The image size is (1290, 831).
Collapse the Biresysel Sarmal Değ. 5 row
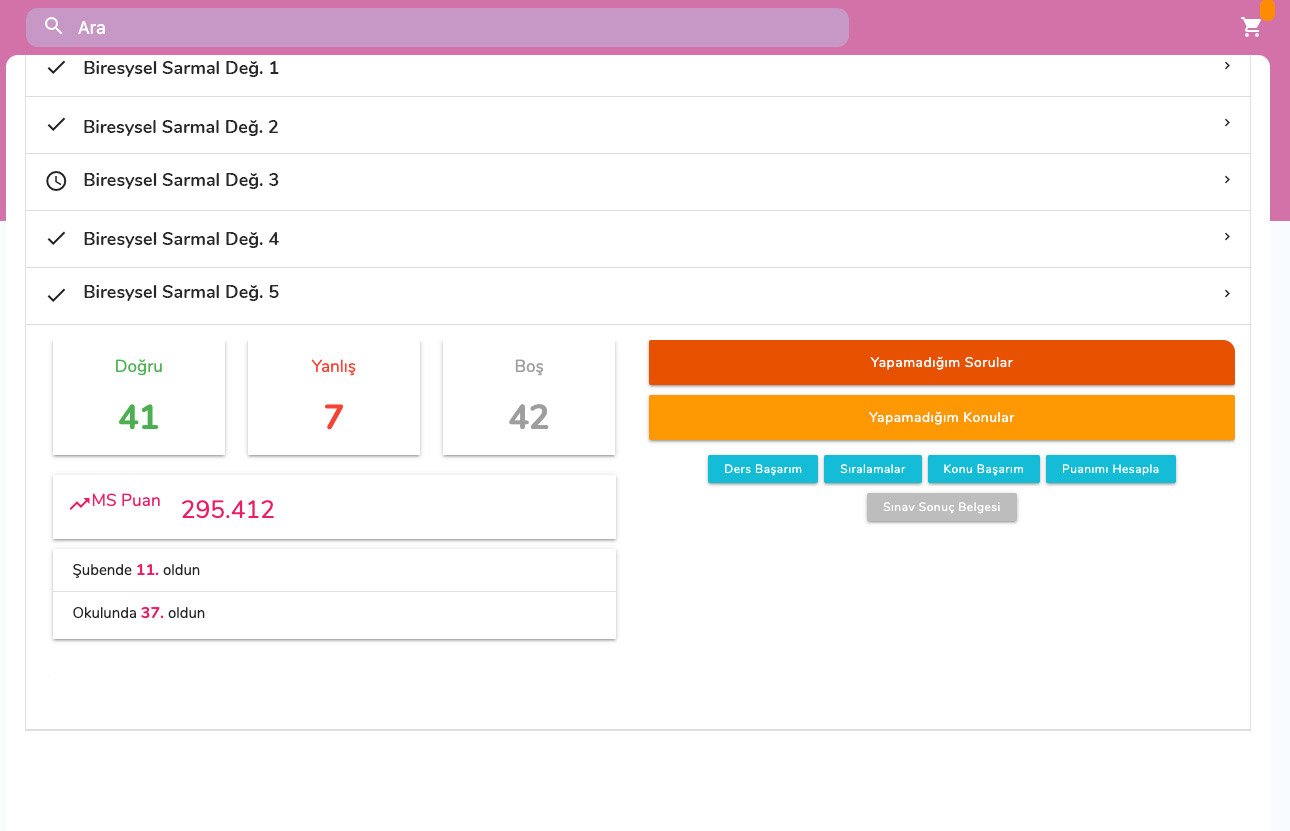click(x=1227, y=294)
